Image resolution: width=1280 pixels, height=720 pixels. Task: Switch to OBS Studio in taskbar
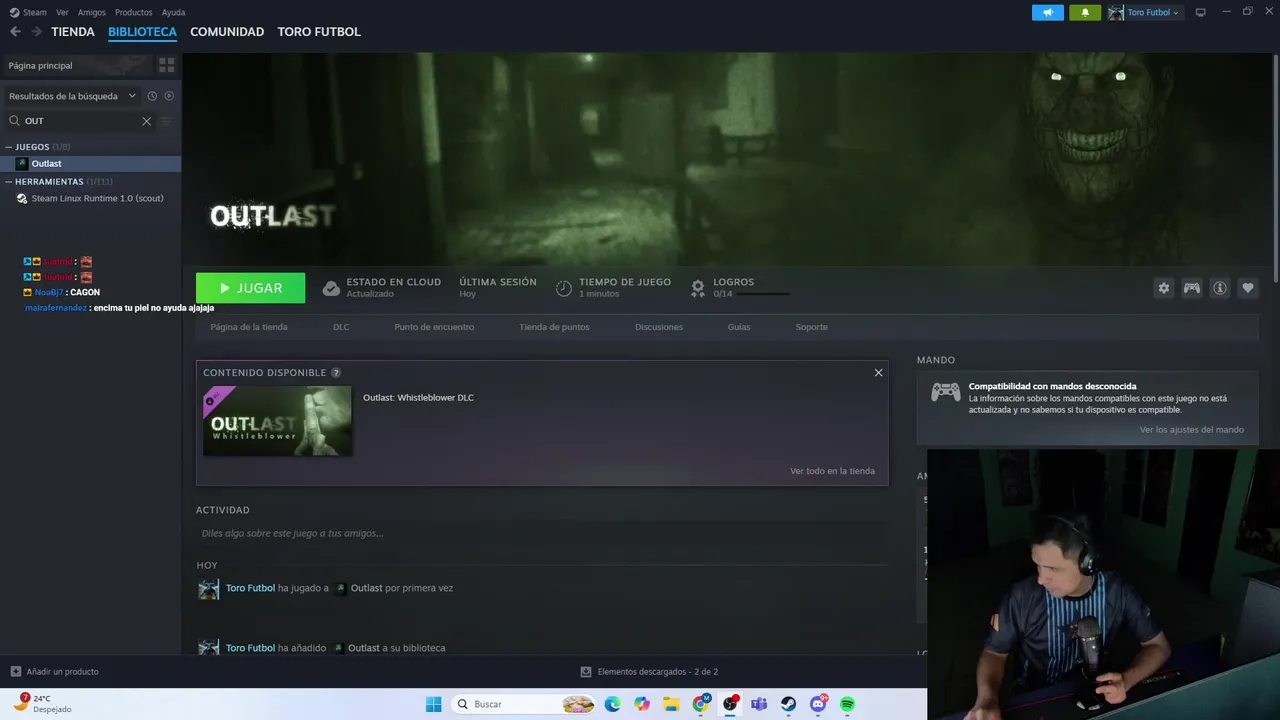tap(730, 704)
